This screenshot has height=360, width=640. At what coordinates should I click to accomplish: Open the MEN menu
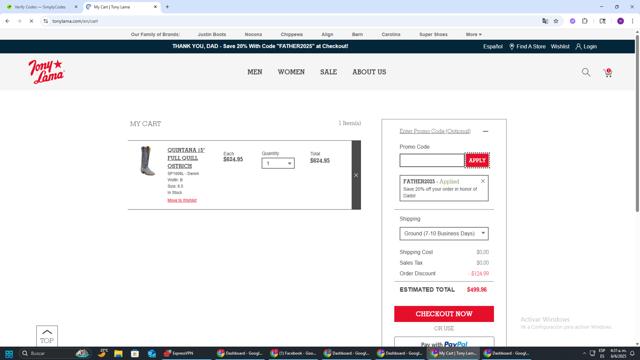point(255,72)
